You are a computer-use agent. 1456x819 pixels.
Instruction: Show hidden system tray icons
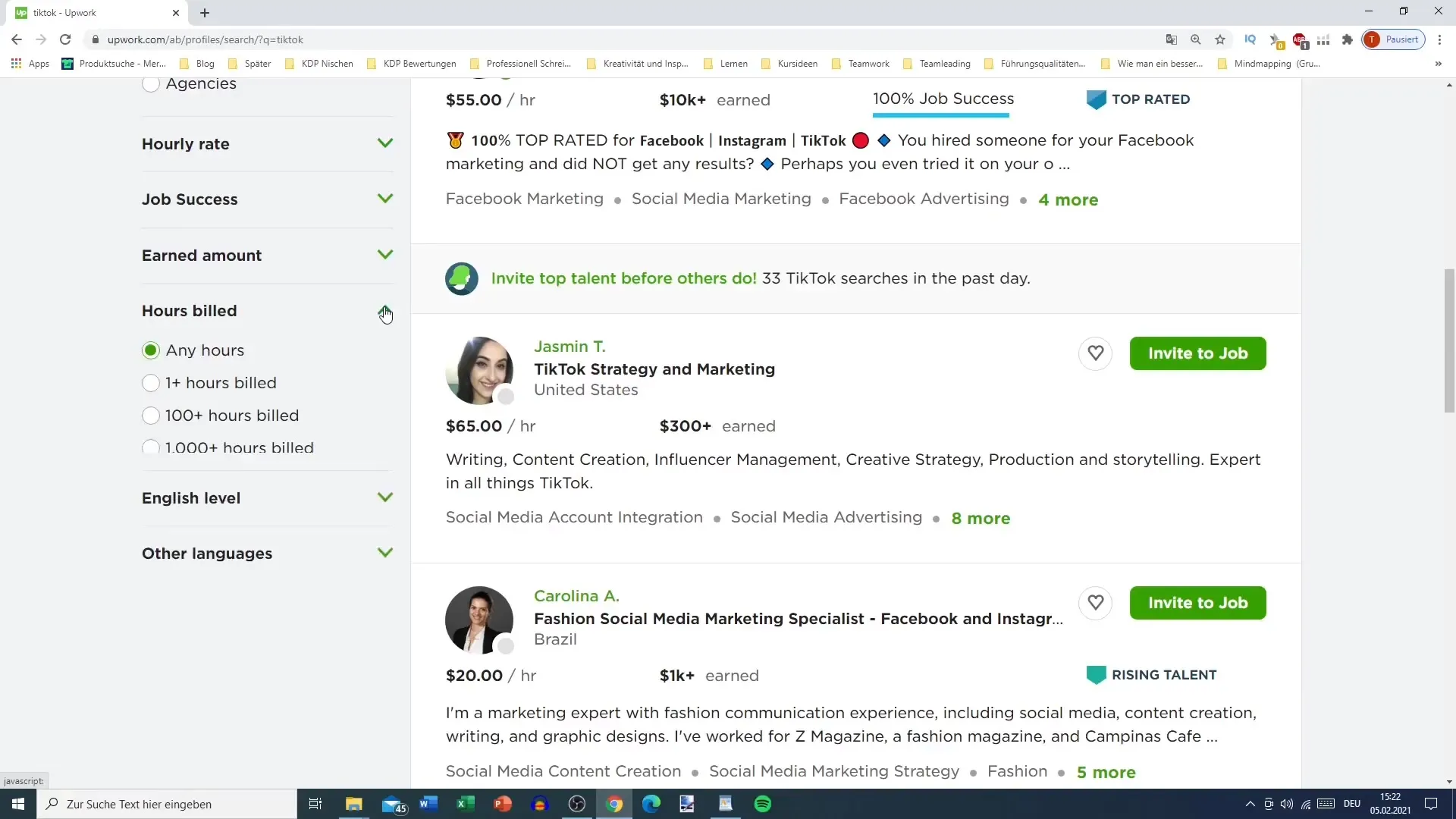point(1250,804)
